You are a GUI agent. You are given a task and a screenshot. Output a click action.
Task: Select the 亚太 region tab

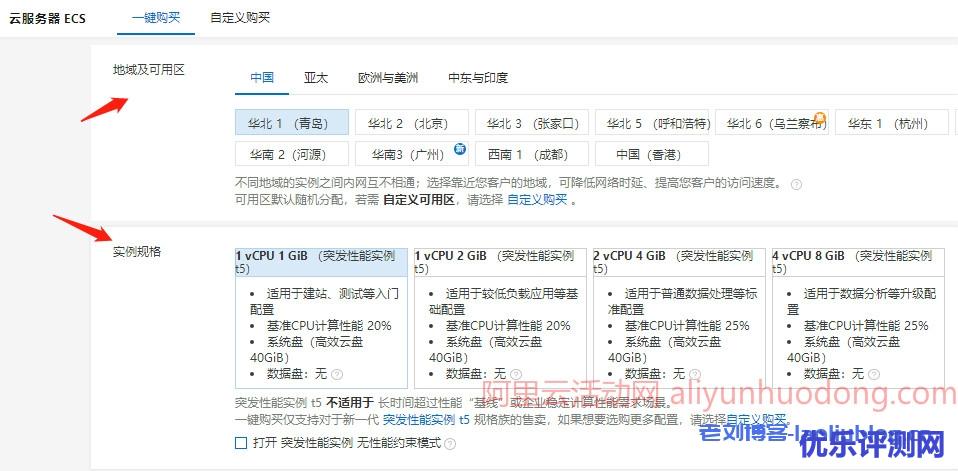click(316, 78)
